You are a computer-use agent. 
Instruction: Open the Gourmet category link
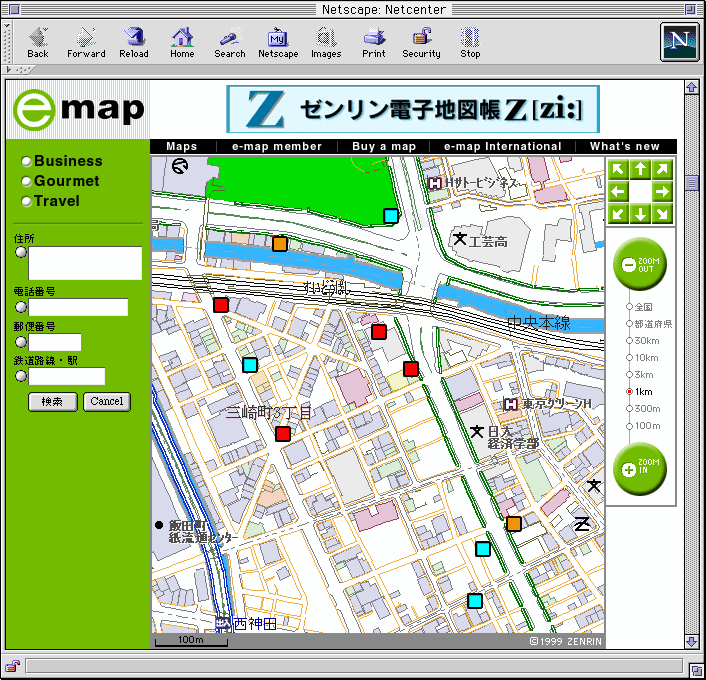pos(67,181)
